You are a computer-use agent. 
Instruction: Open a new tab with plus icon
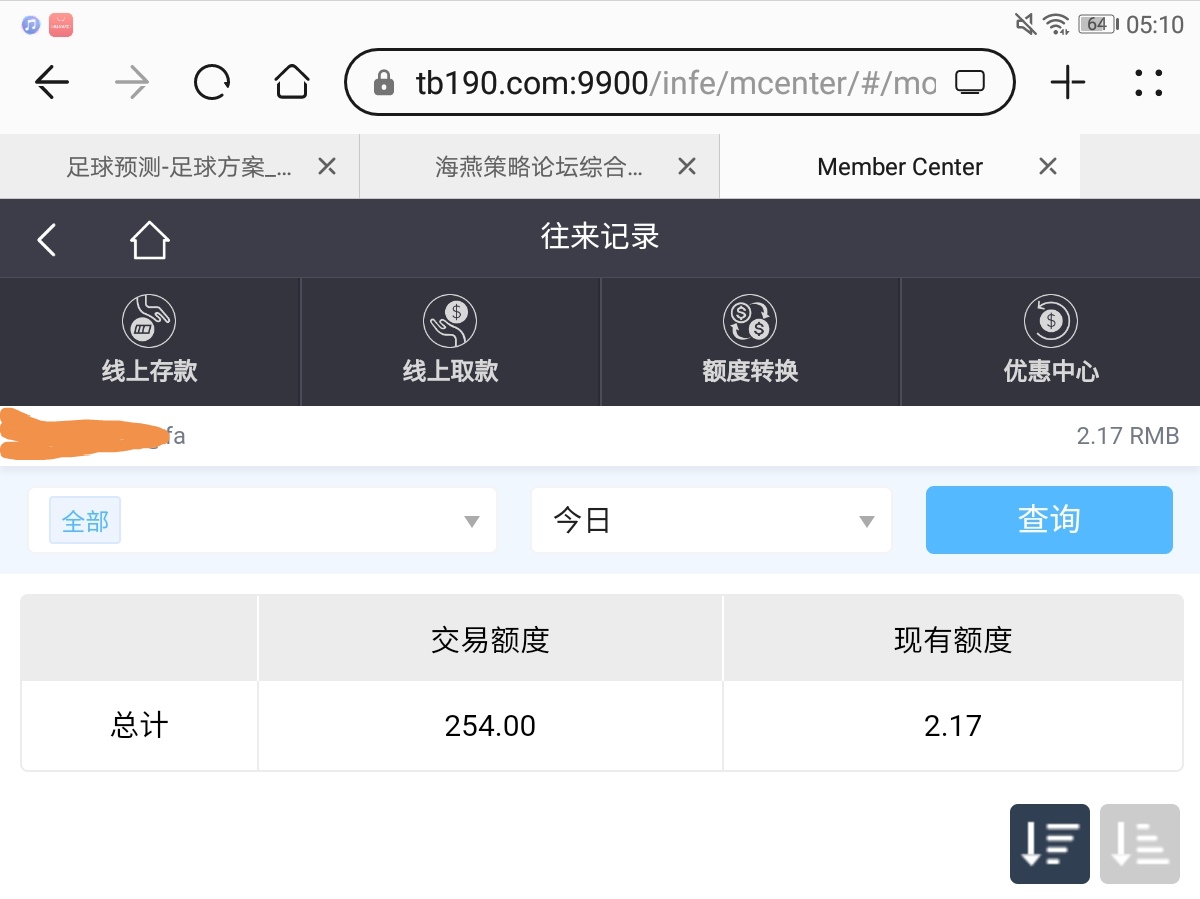point(1067,83)
